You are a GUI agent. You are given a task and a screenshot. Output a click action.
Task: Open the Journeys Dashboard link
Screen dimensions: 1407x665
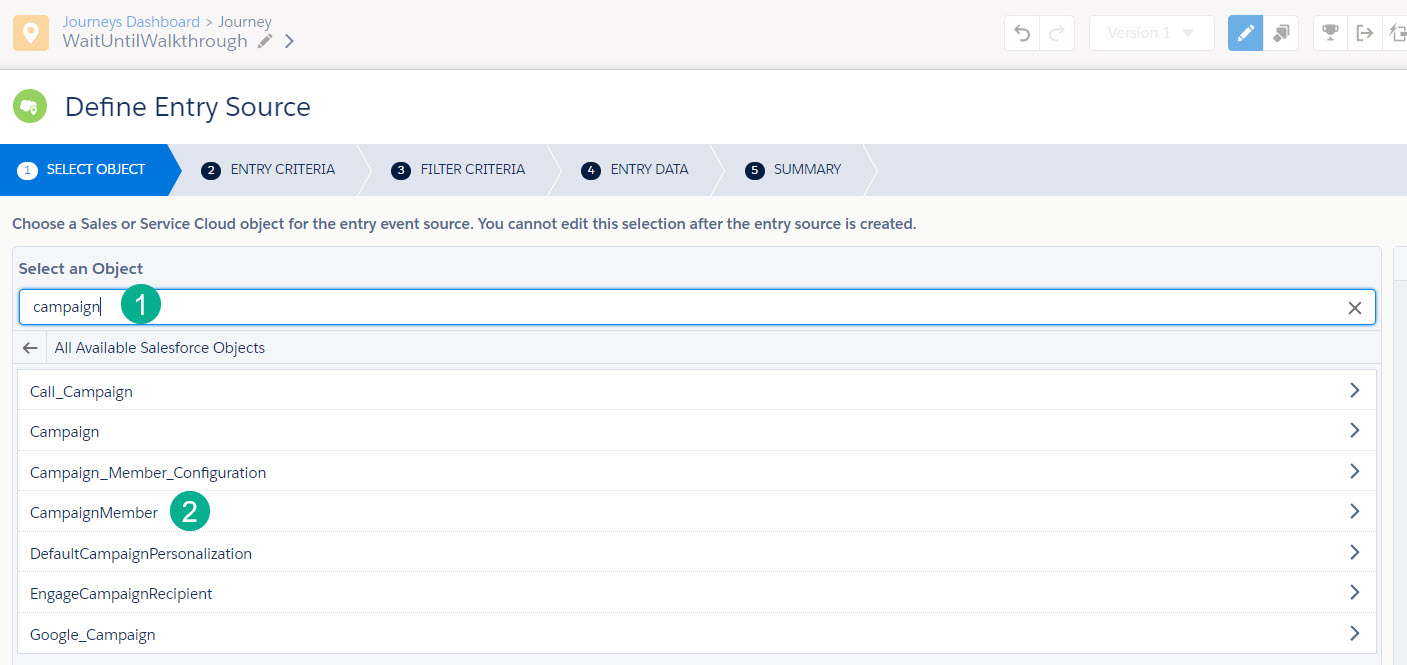130,21
